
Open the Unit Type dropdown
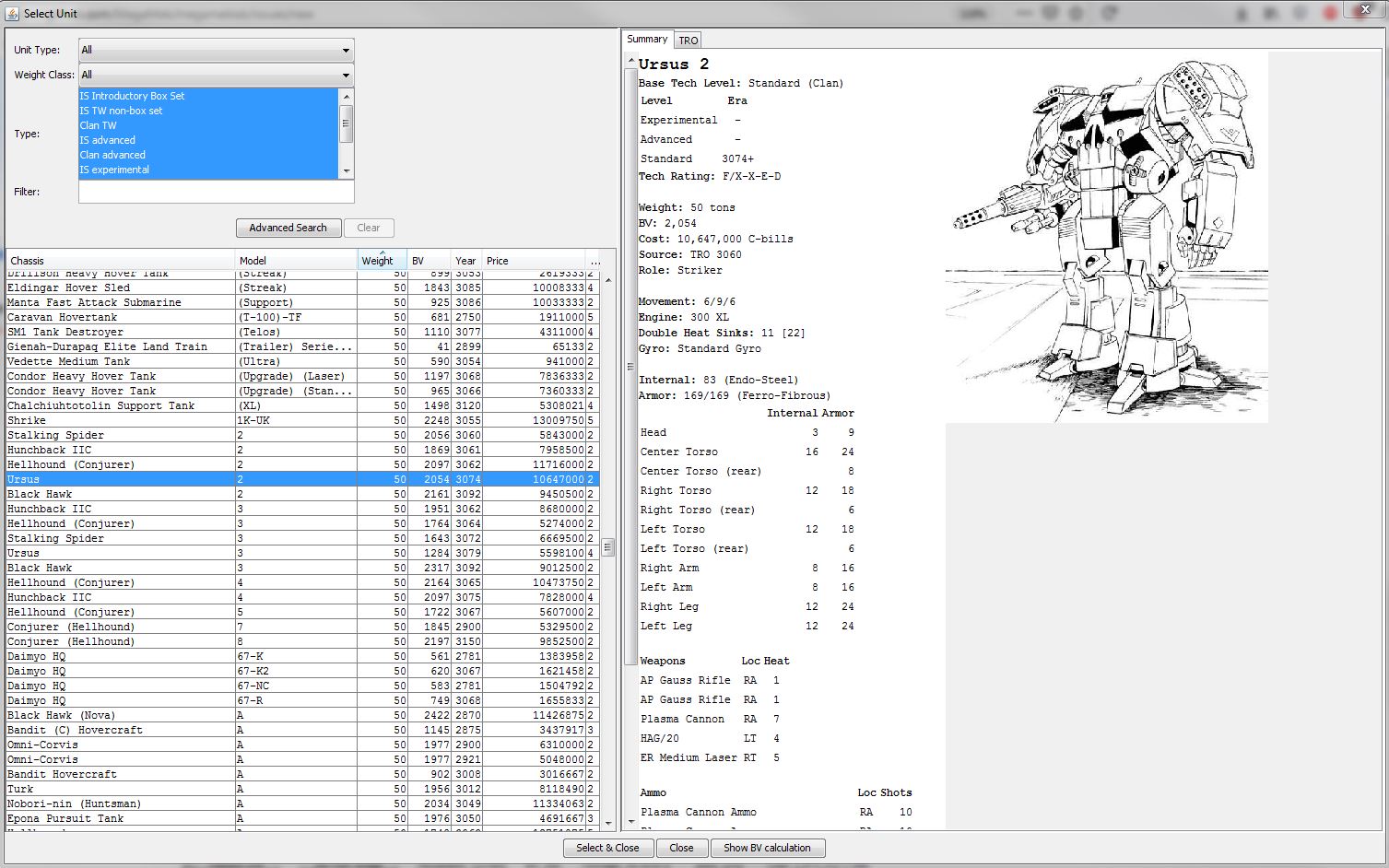click(216, 50)
